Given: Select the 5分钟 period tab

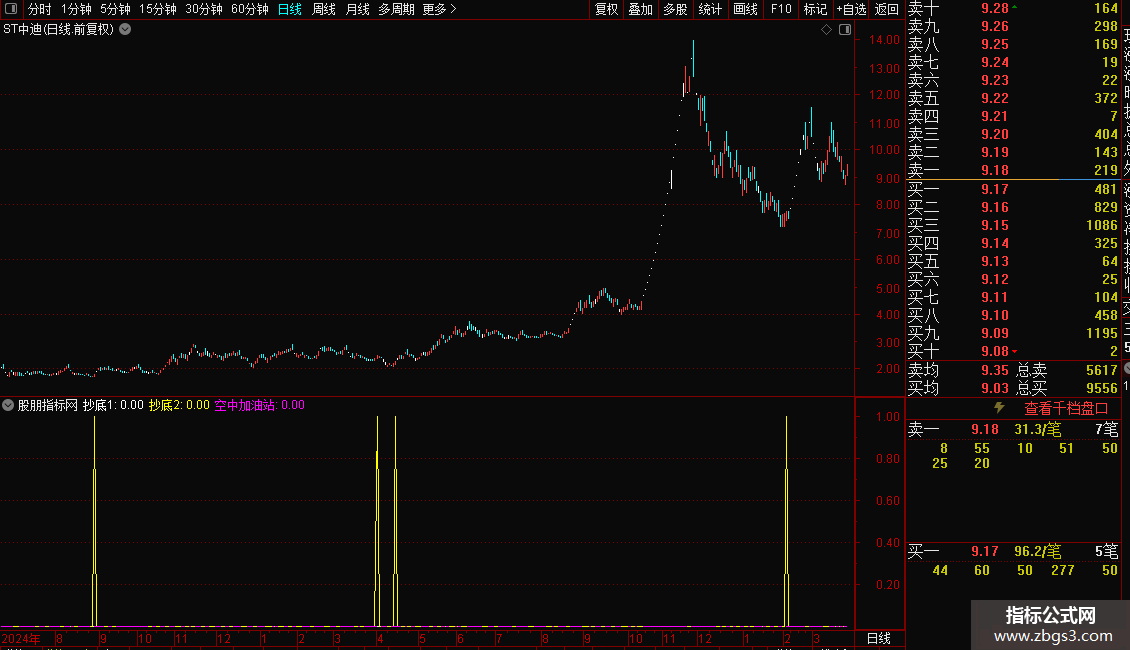Looking at the screenshot, I should point(115,9).
